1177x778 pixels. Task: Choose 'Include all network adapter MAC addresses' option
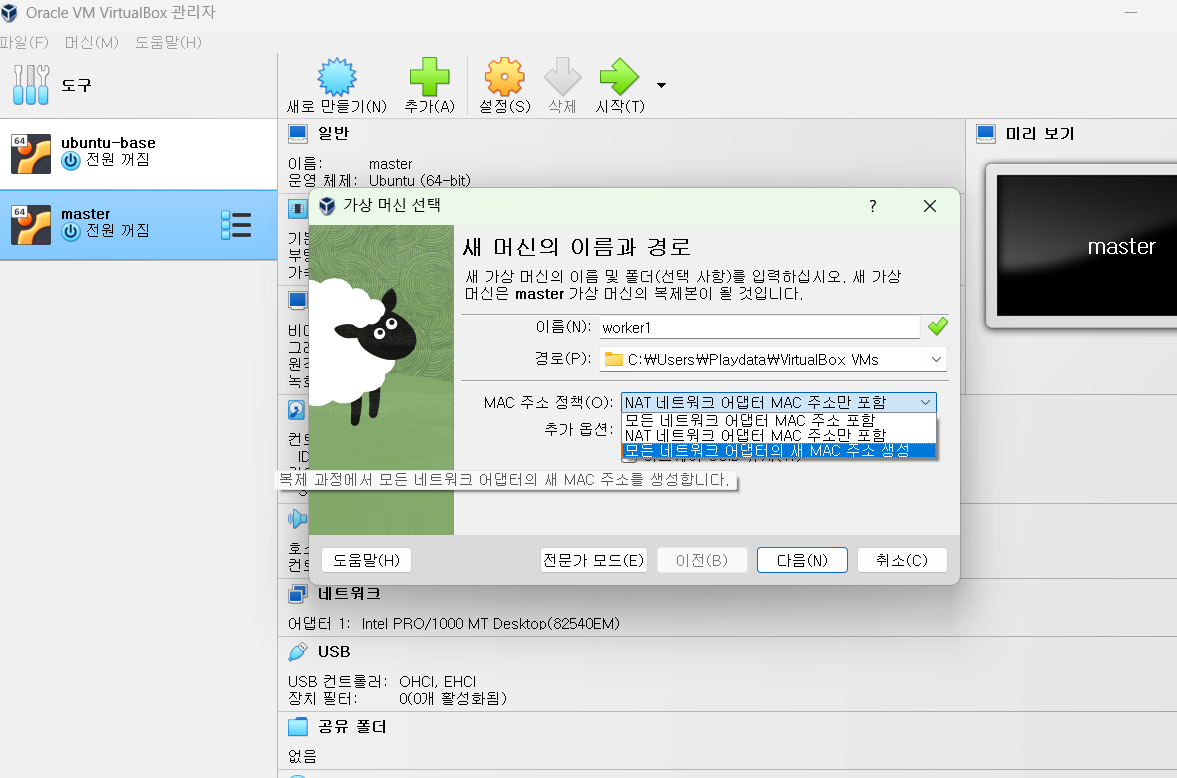pyautogui.click(x=779, y=421)
